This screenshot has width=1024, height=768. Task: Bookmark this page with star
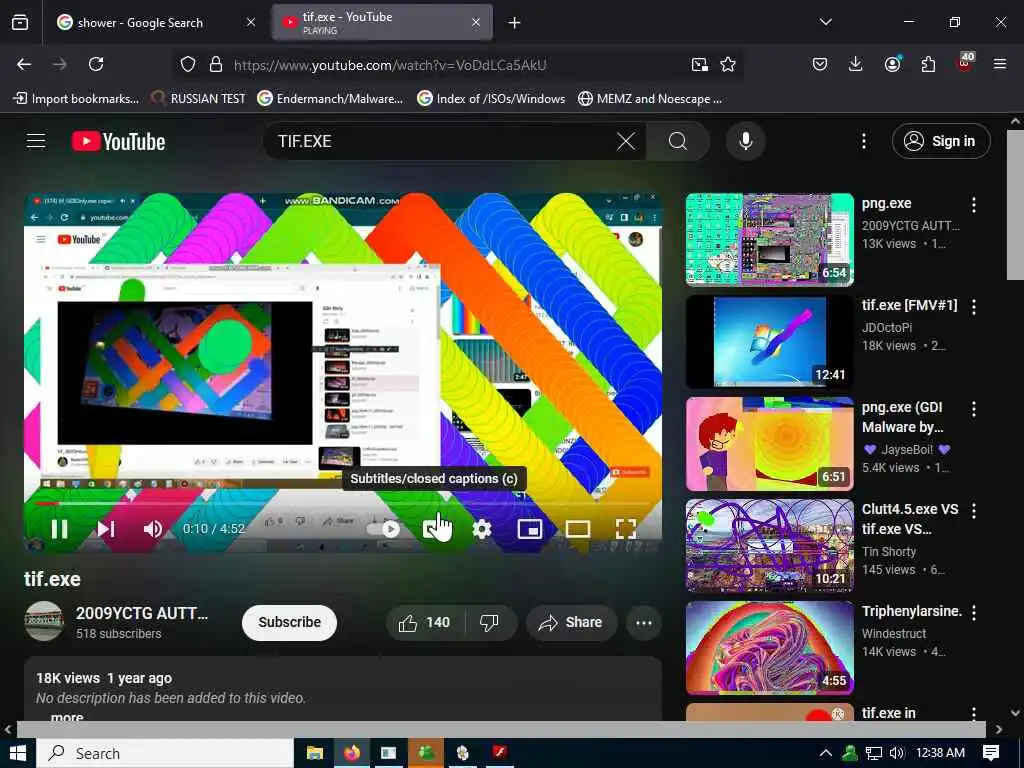[728, 64]
